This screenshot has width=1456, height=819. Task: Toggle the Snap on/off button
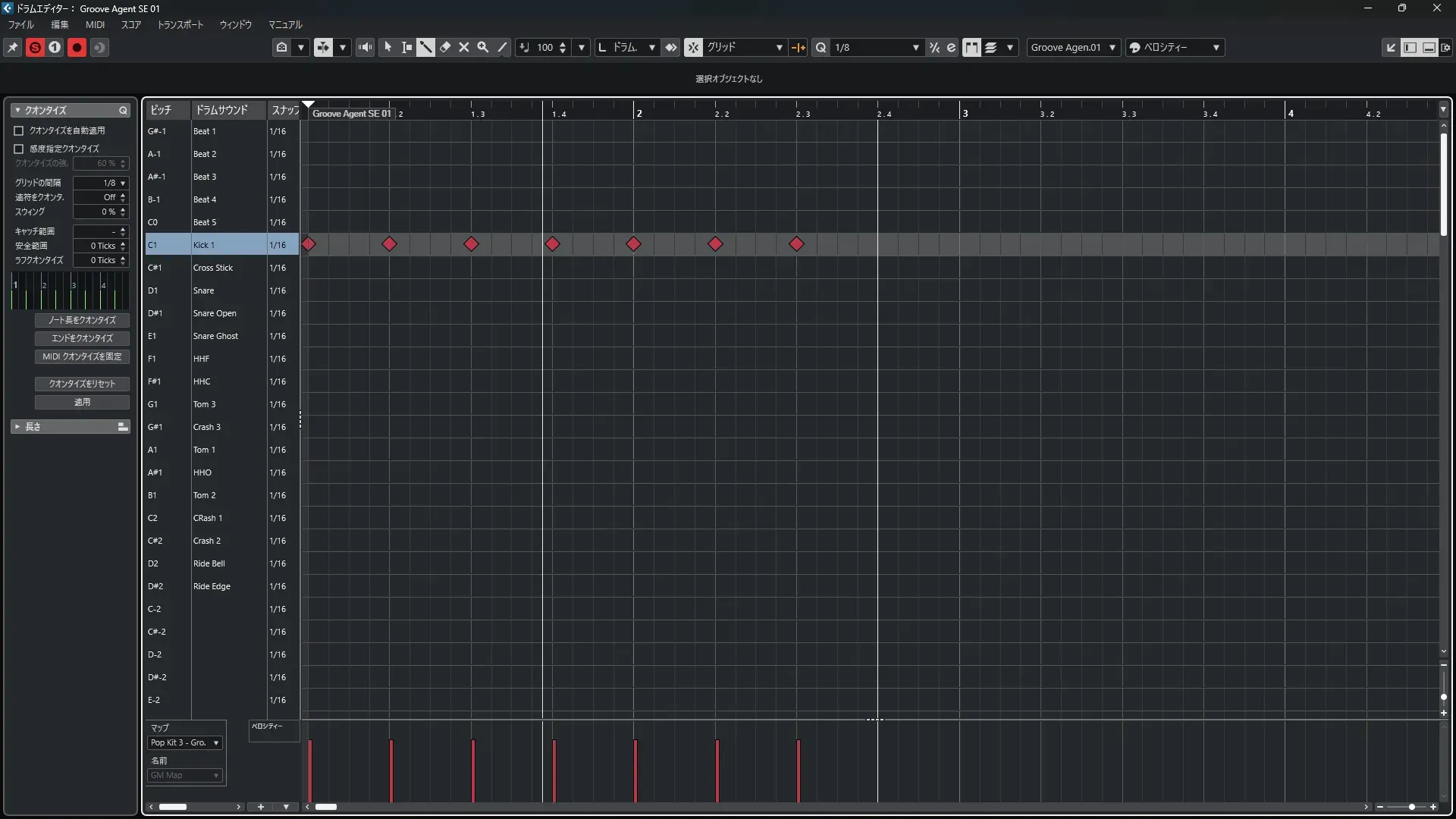693,47
